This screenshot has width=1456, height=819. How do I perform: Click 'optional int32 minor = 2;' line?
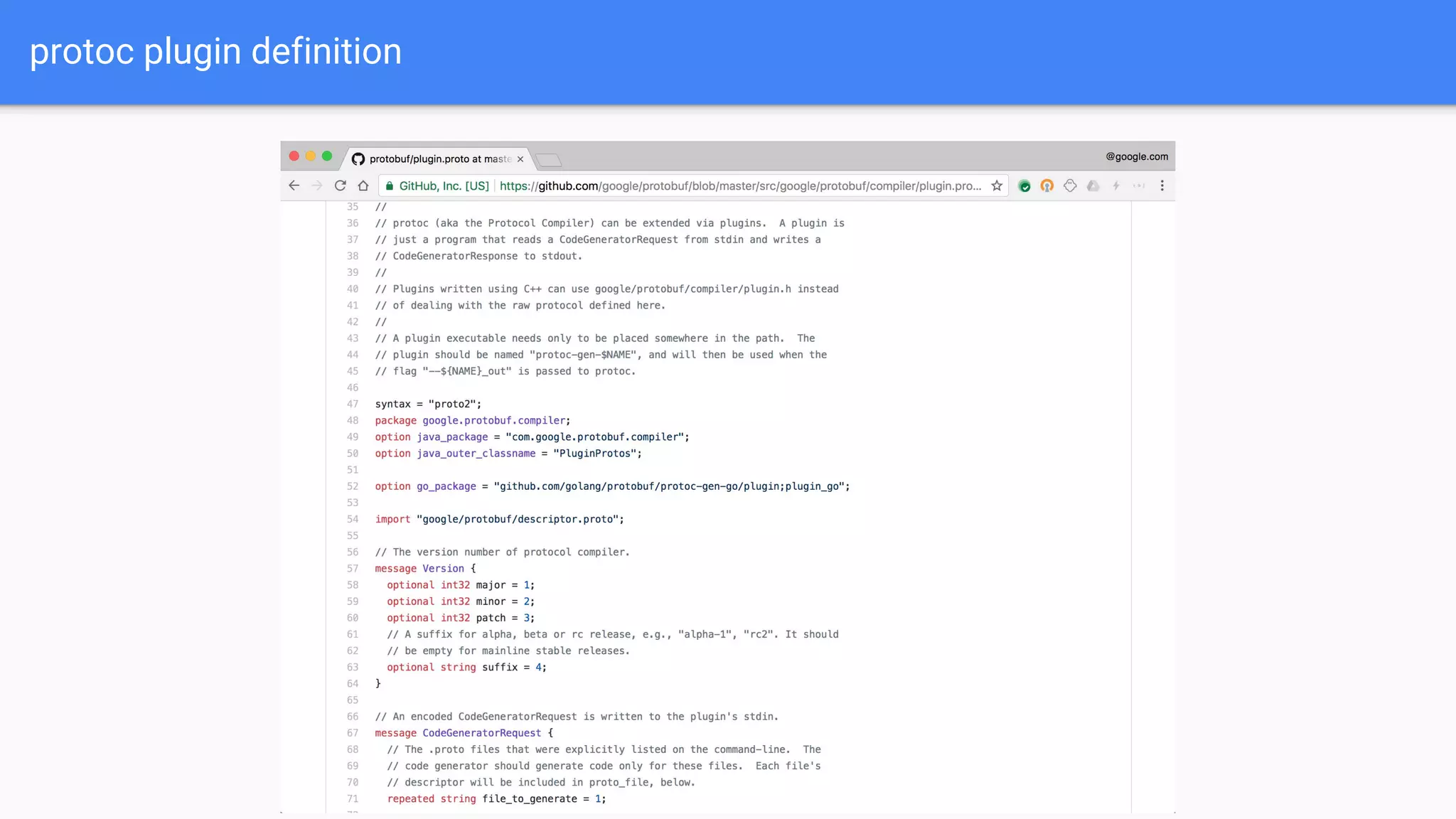pos(461,601)
